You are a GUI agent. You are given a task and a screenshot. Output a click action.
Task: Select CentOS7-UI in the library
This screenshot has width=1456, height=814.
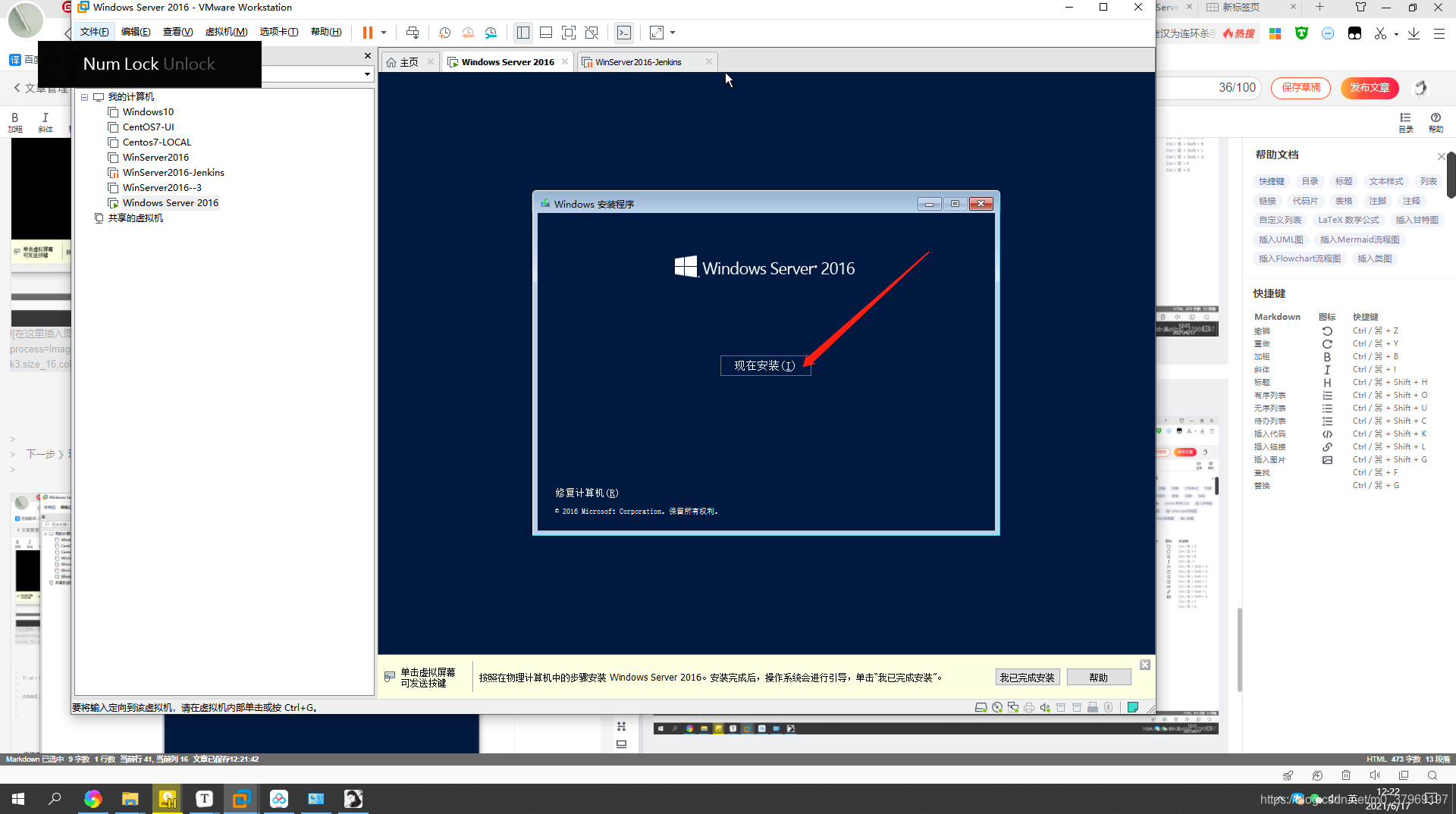click(148, 127)
